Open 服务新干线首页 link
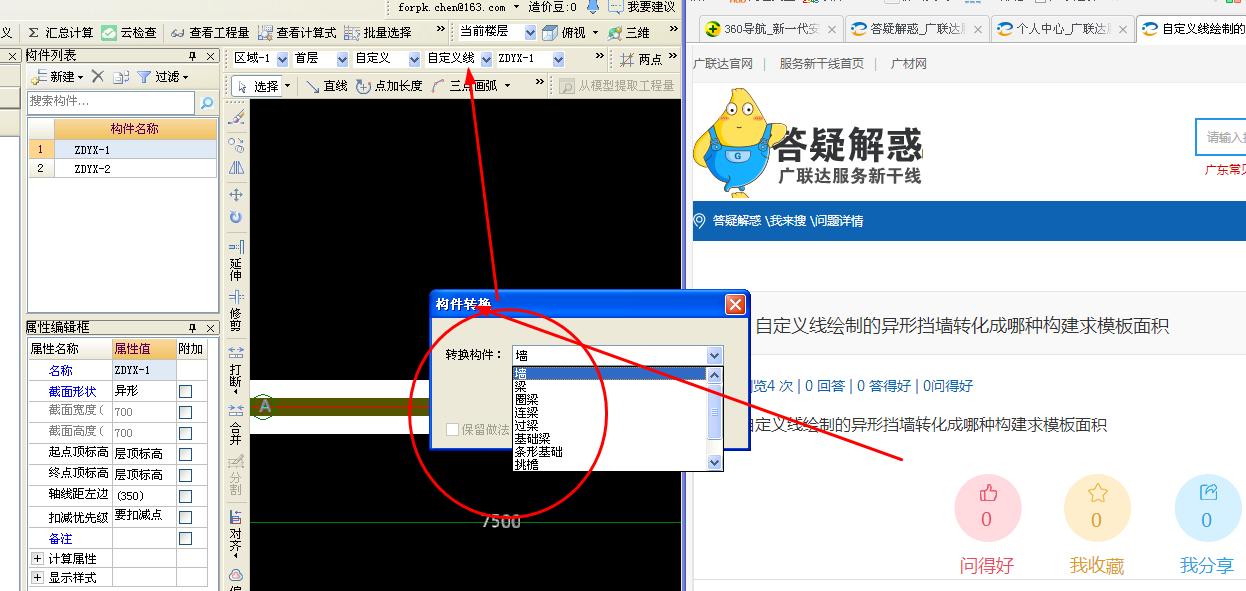The width and height of the screenshot is (1246, 591). pos(821,63)
